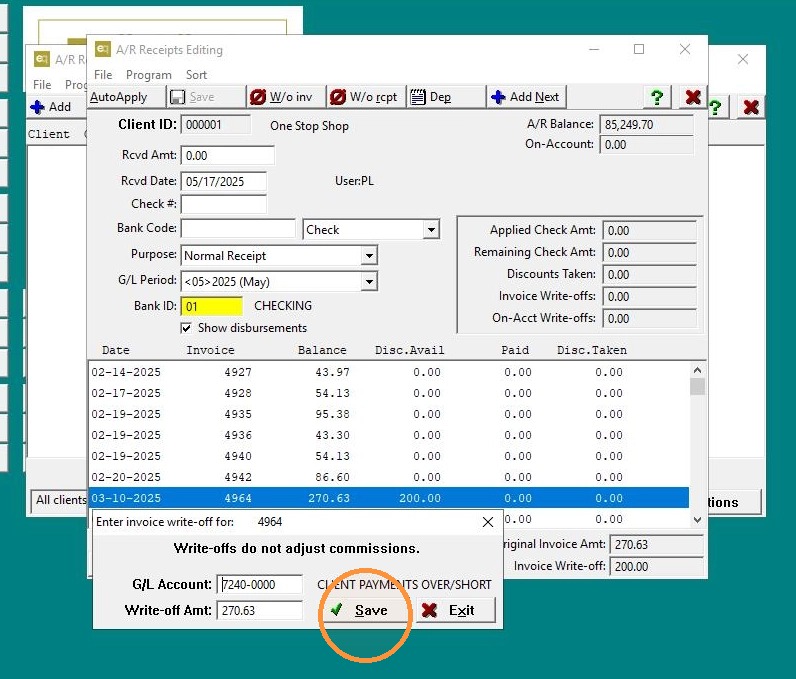Expand the Check payment type dropdown

click(431, 230)
